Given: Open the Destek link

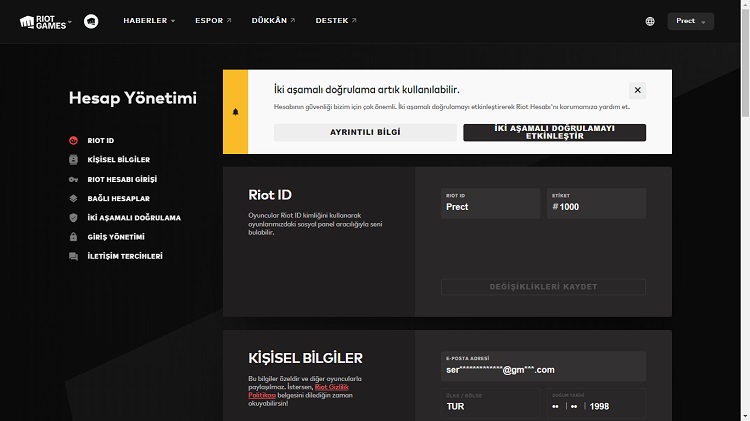Looking at the screenshot, I should 336,21.
